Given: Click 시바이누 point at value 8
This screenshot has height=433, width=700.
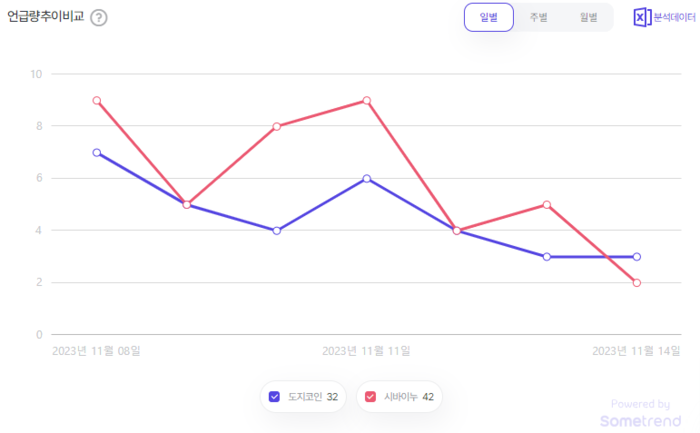Looking at the screenshot, I should tap(277, 126).
